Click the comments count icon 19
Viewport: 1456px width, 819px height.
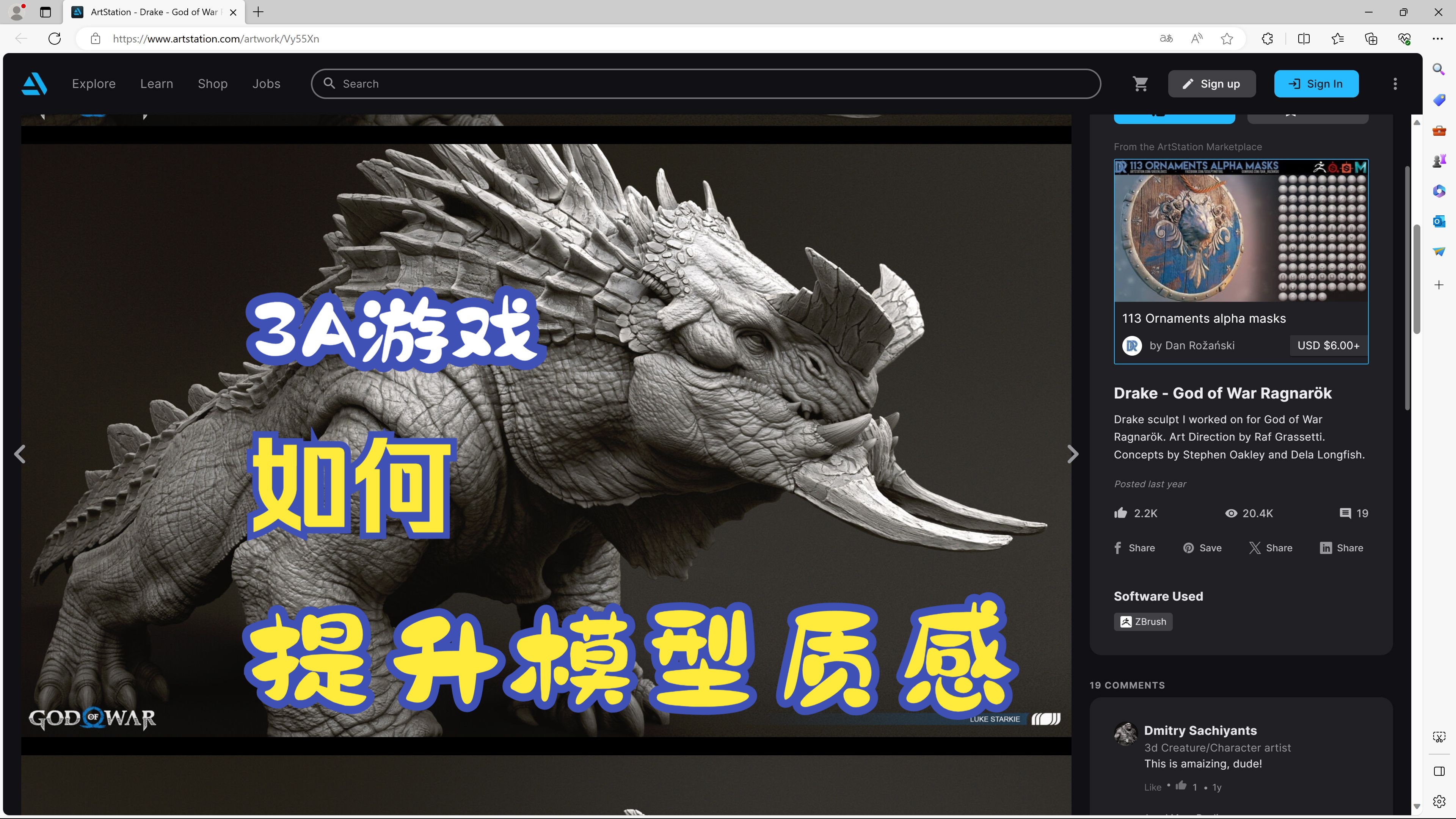coord(1345,513)
